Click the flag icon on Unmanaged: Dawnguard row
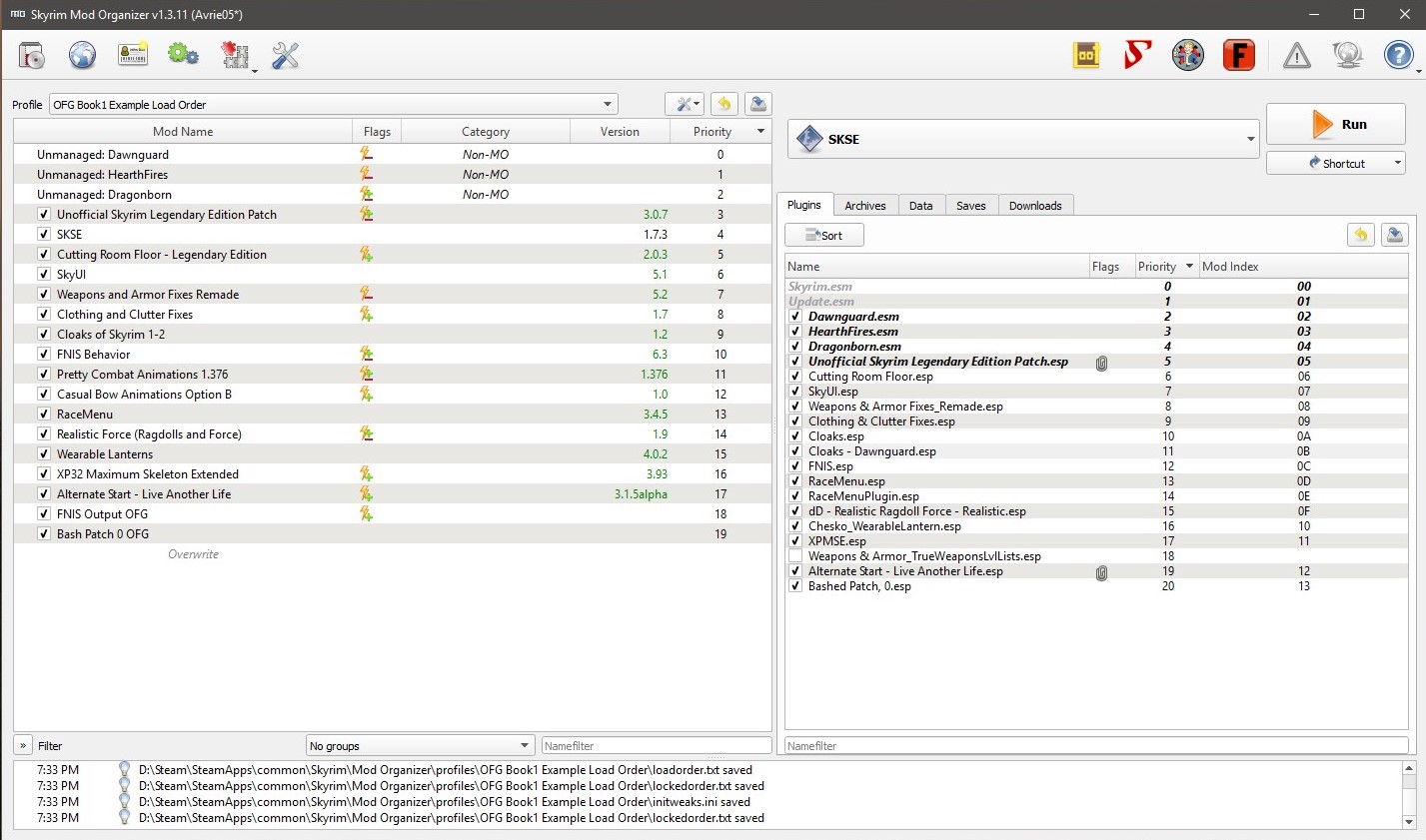 (x=367, y=155)
